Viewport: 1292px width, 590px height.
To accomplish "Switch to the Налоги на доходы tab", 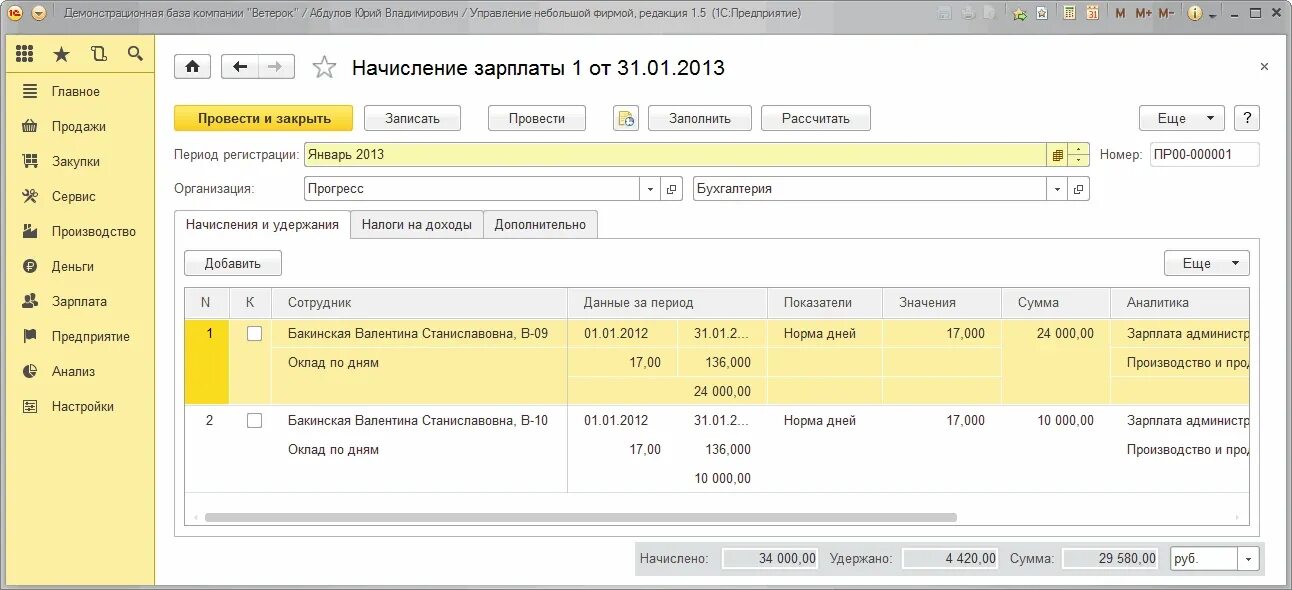I will [416, 224].
